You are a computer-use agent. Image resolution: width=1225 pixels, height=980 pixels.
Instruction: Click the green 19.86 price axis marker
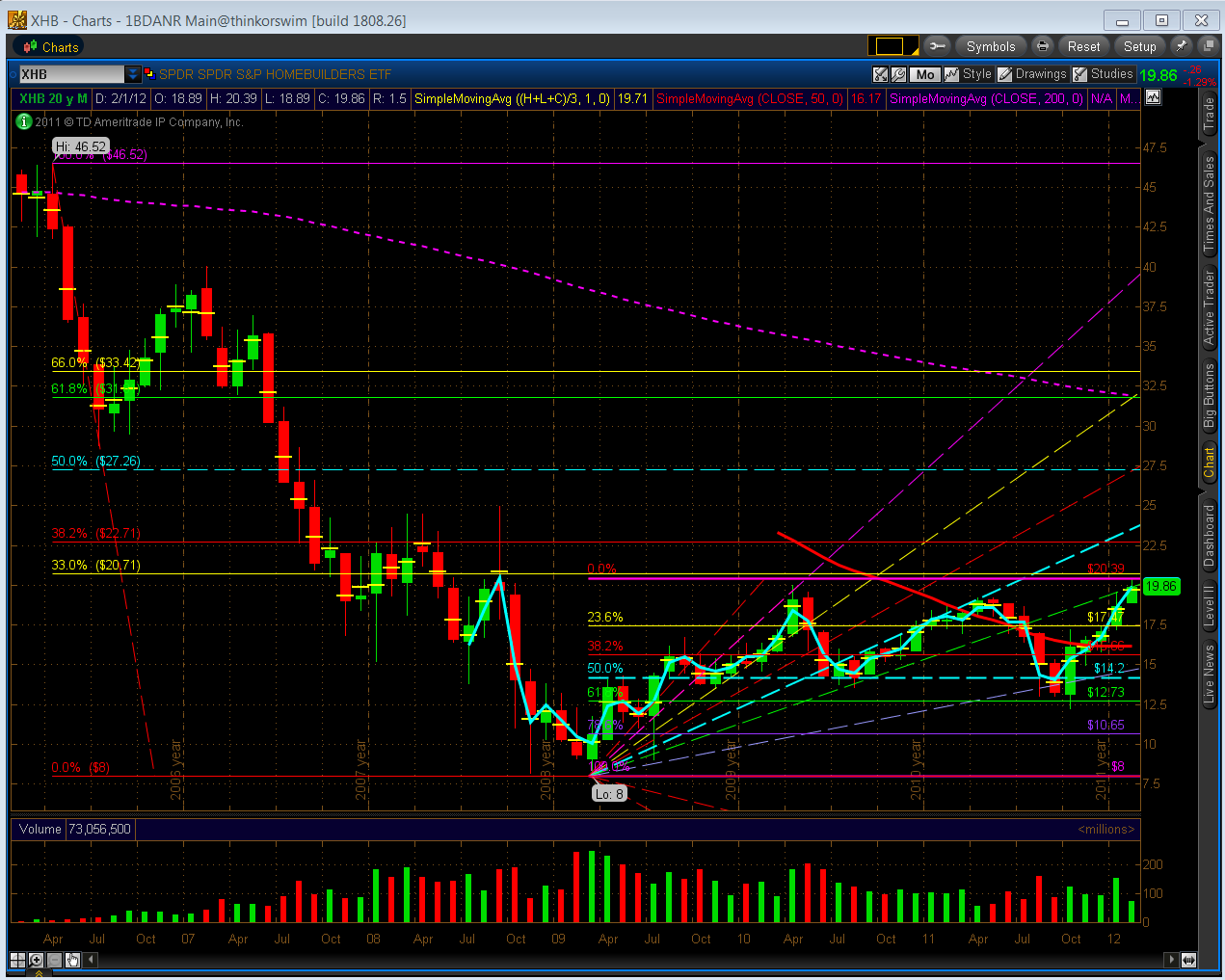[x=1160, y=586]
